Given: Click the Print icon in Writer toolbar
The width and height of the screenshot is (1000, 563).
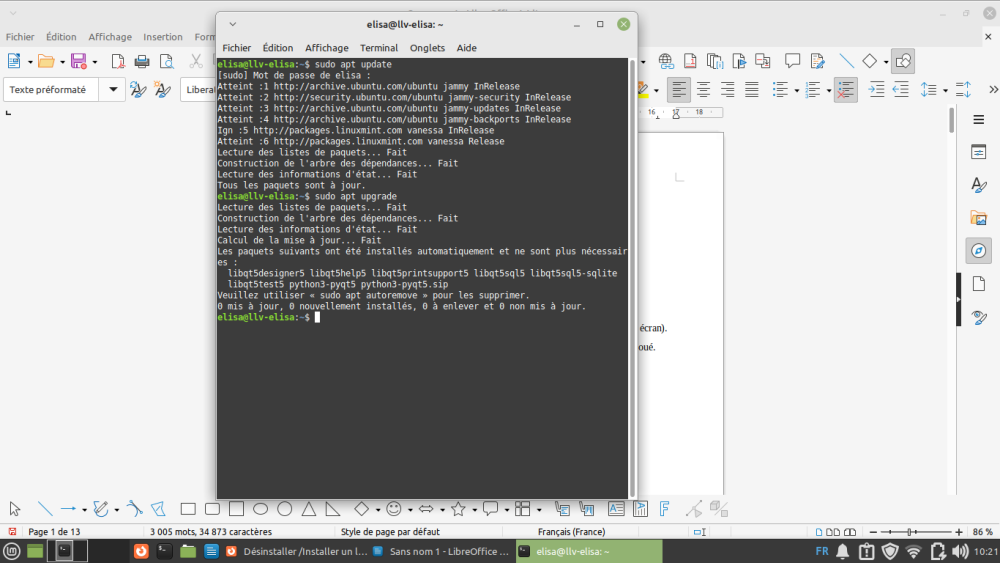Looking at the screenshot, I should pos(142,61).
